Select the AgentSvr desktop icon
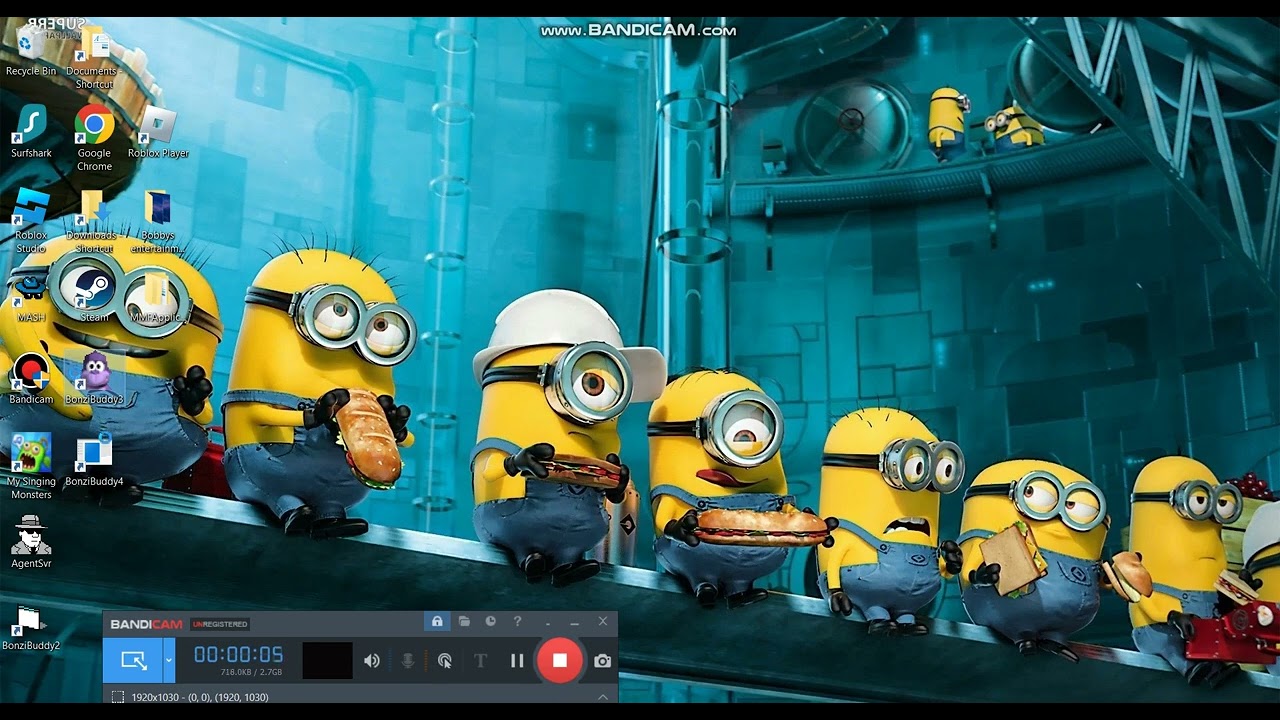Image resolution: width=1280 pixels, height=720 pixels. point(31,541)
